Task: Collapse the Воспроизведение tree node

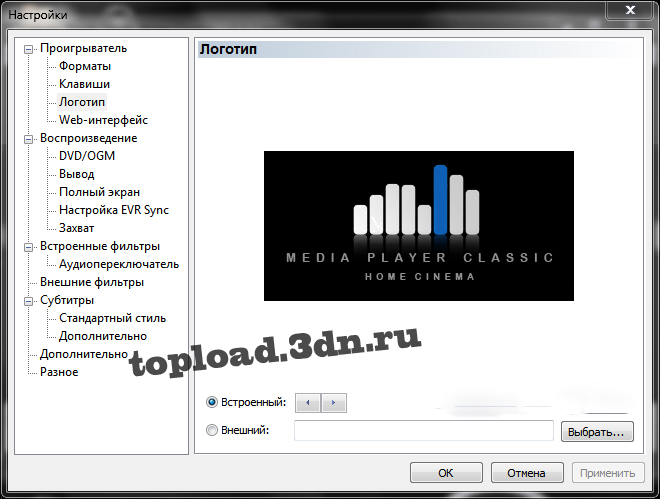Action: coord(29,138)
